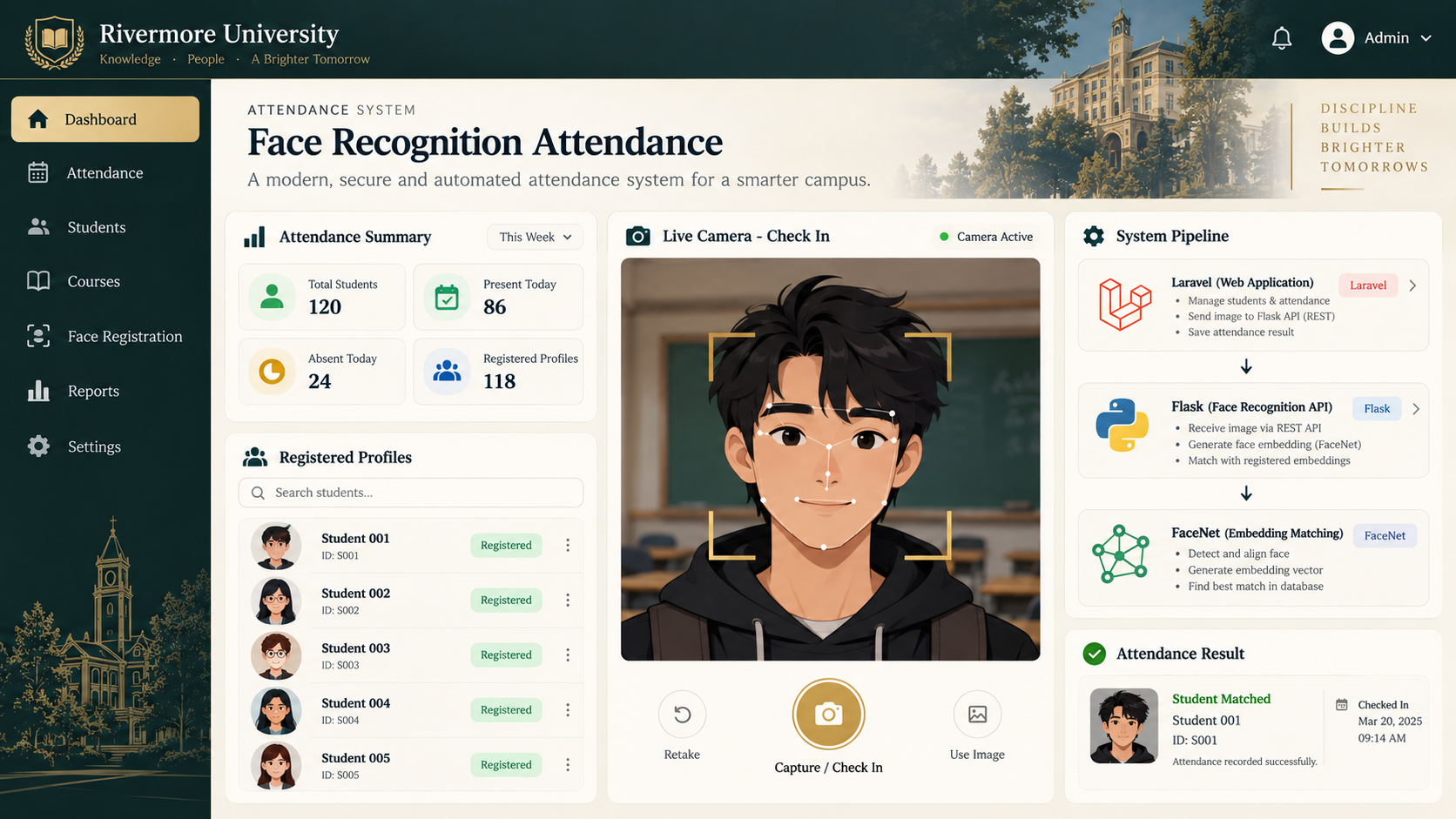Screen dimensions: 1456x819
Task: Open options menu for Student 001
Action: tap(568, 545)
